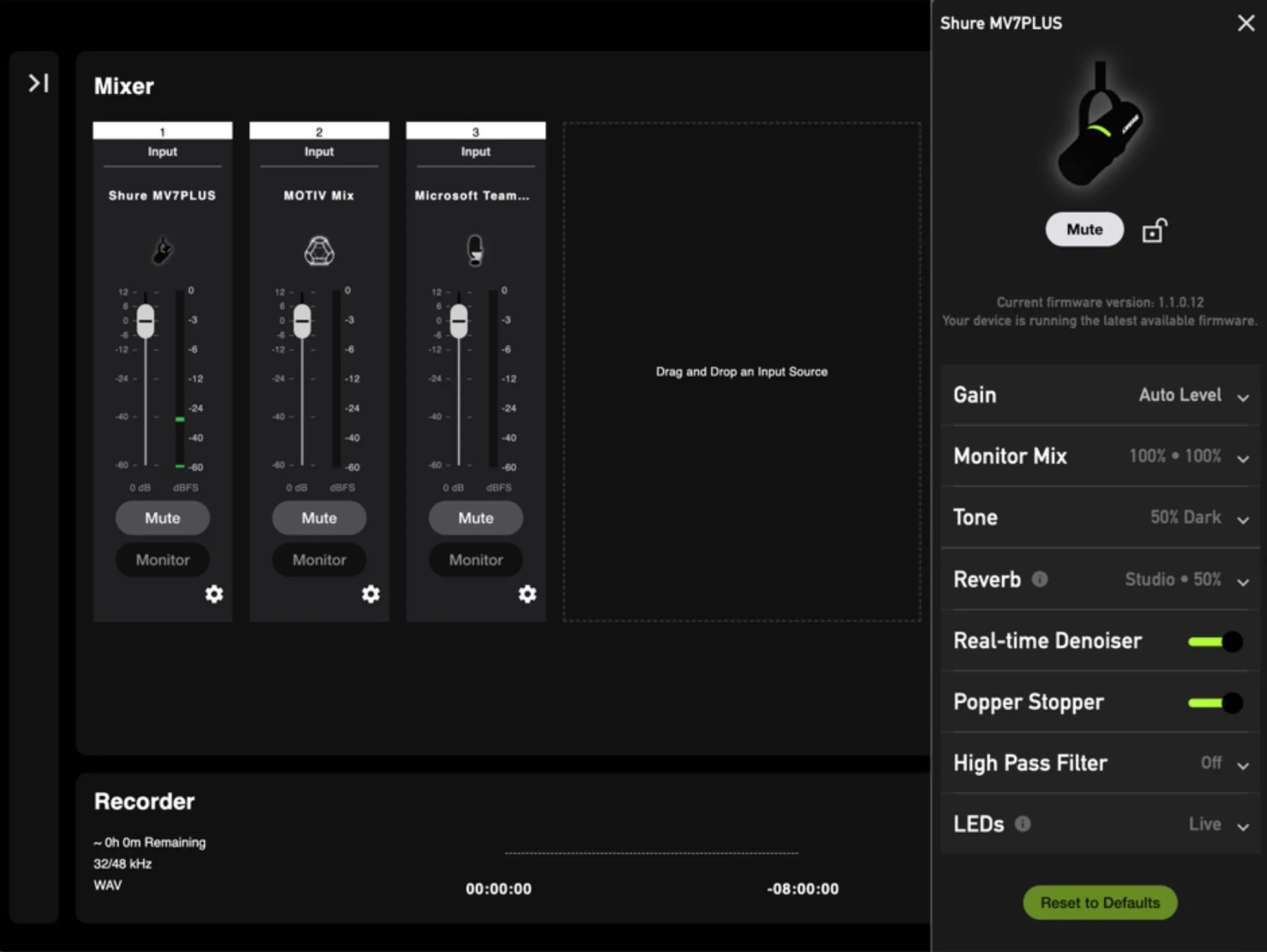
Task: Open settings gear for MOTIV Mix channel
Action: pyautogui.click(x=371, y=594)
